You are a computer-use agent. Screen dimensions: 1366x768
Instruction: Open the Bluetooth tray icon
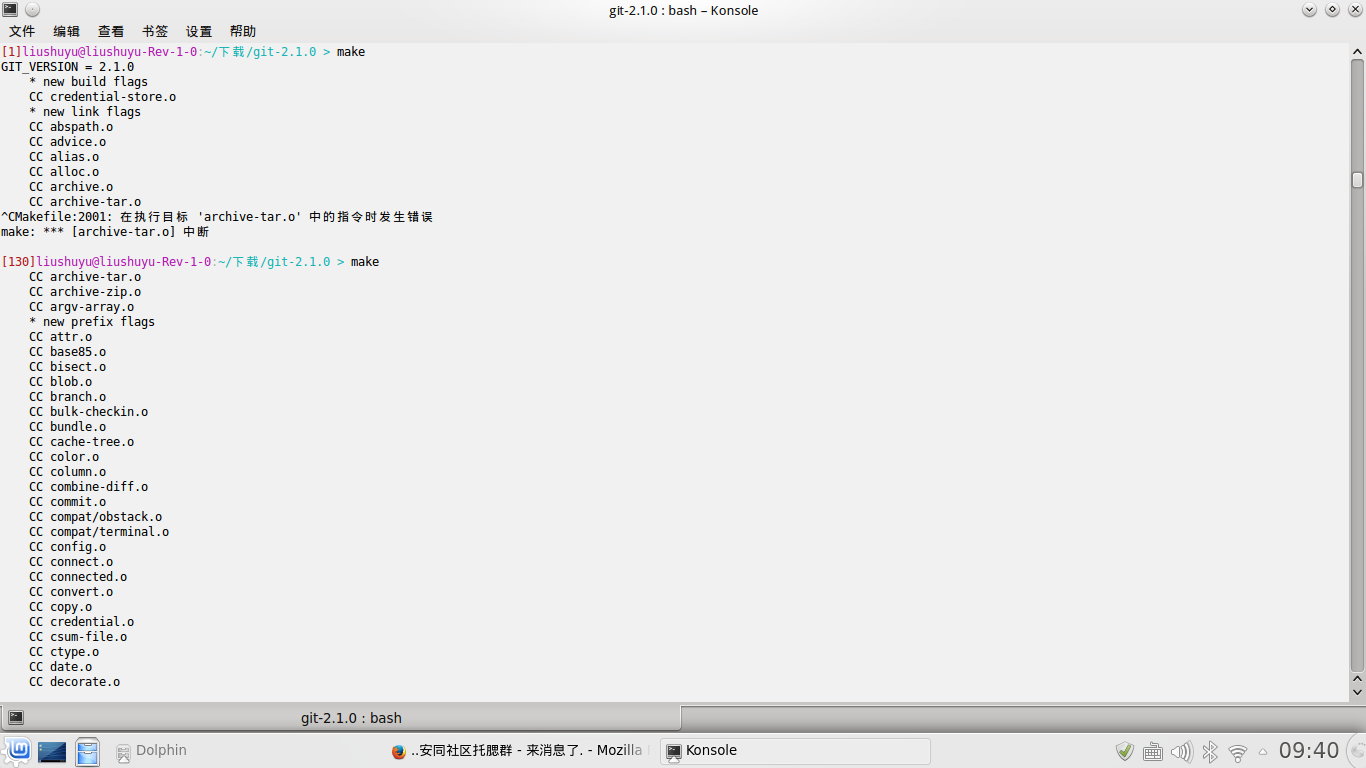[x=1210, y=751]
